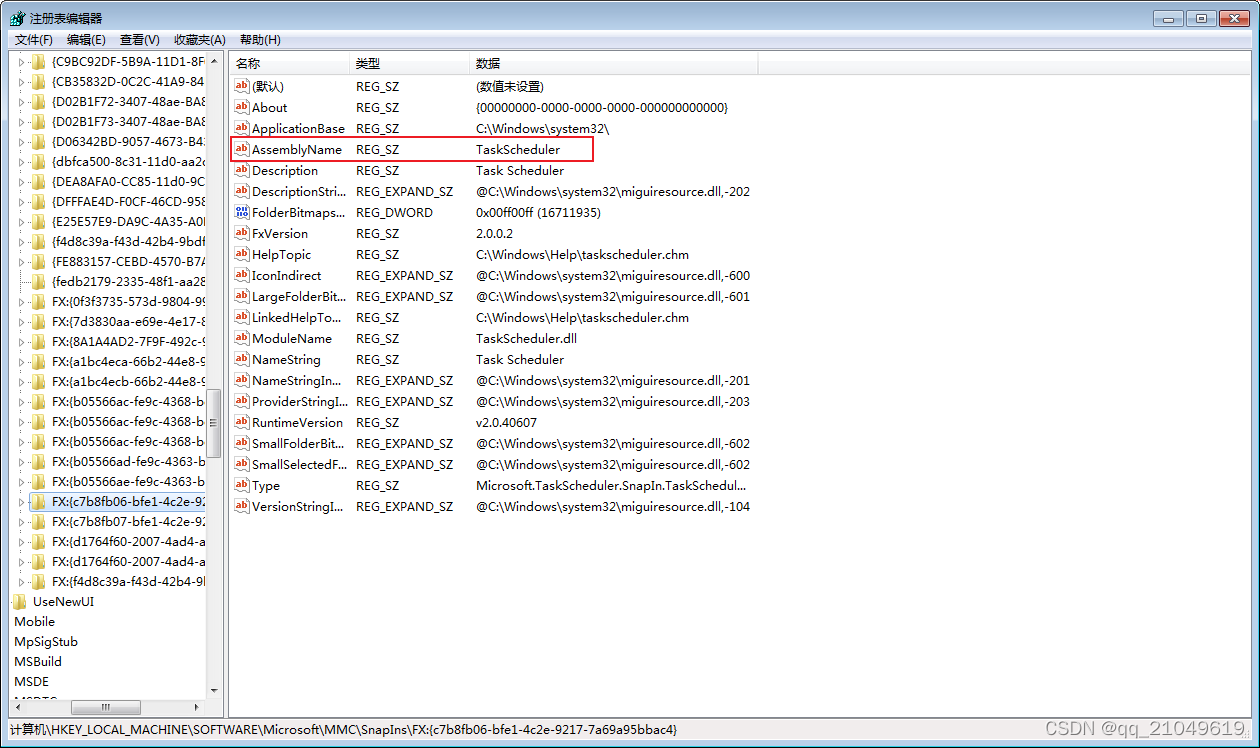Viewport: 1260px width, 748px height.
Task: Open the 查看(V) menu
Action: point(139,39)
